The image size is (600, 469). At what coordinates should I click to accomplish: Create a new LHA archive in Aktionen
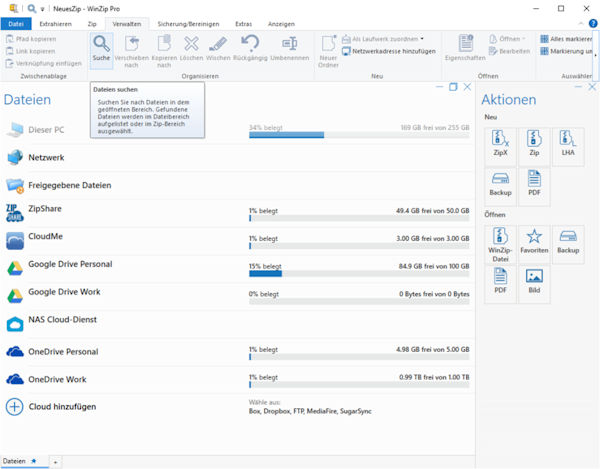(568, 145)
